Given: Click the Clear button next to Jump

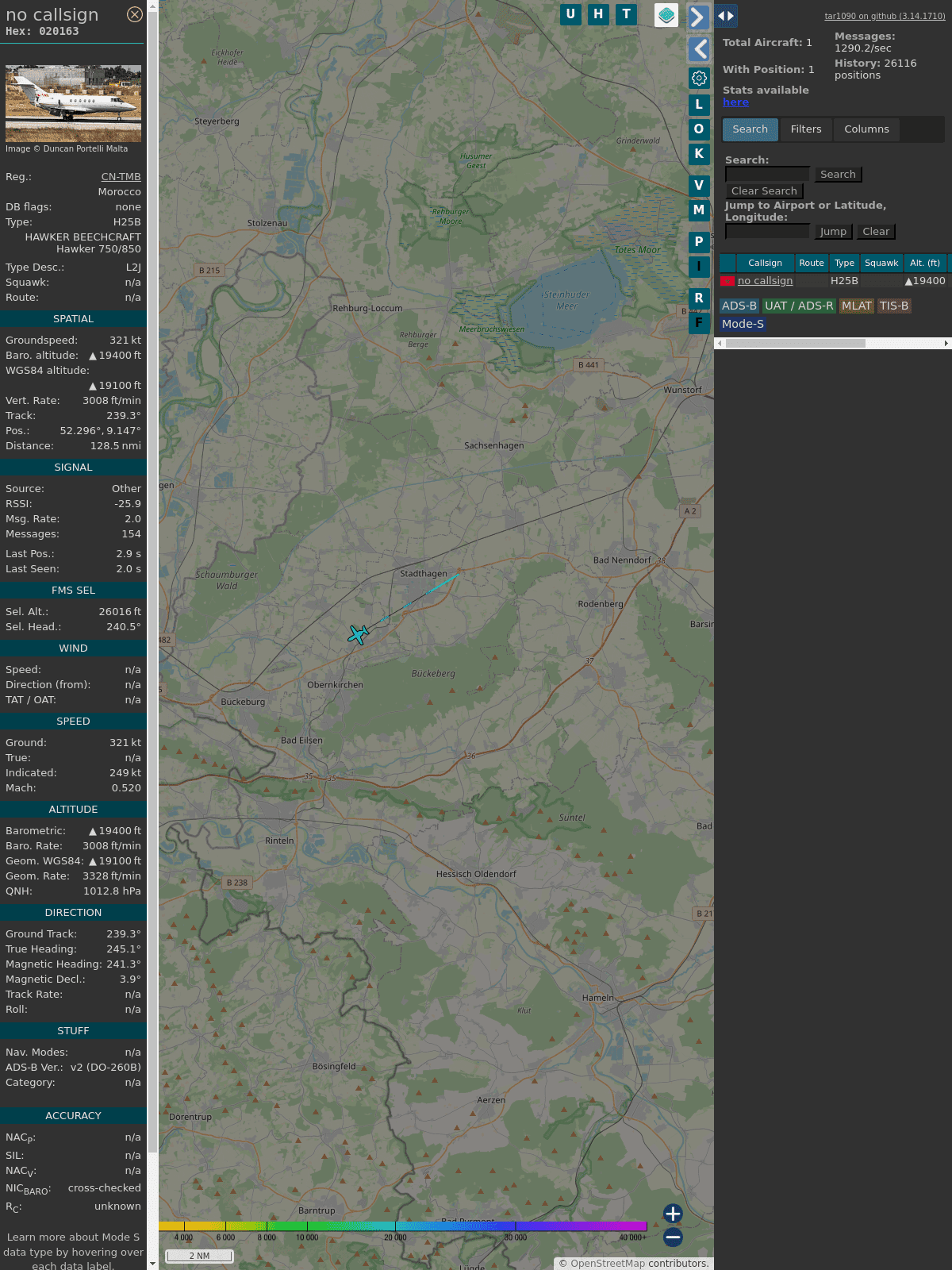Looking at the screenshot, I should pyautogui.click(x=876, y=232).
